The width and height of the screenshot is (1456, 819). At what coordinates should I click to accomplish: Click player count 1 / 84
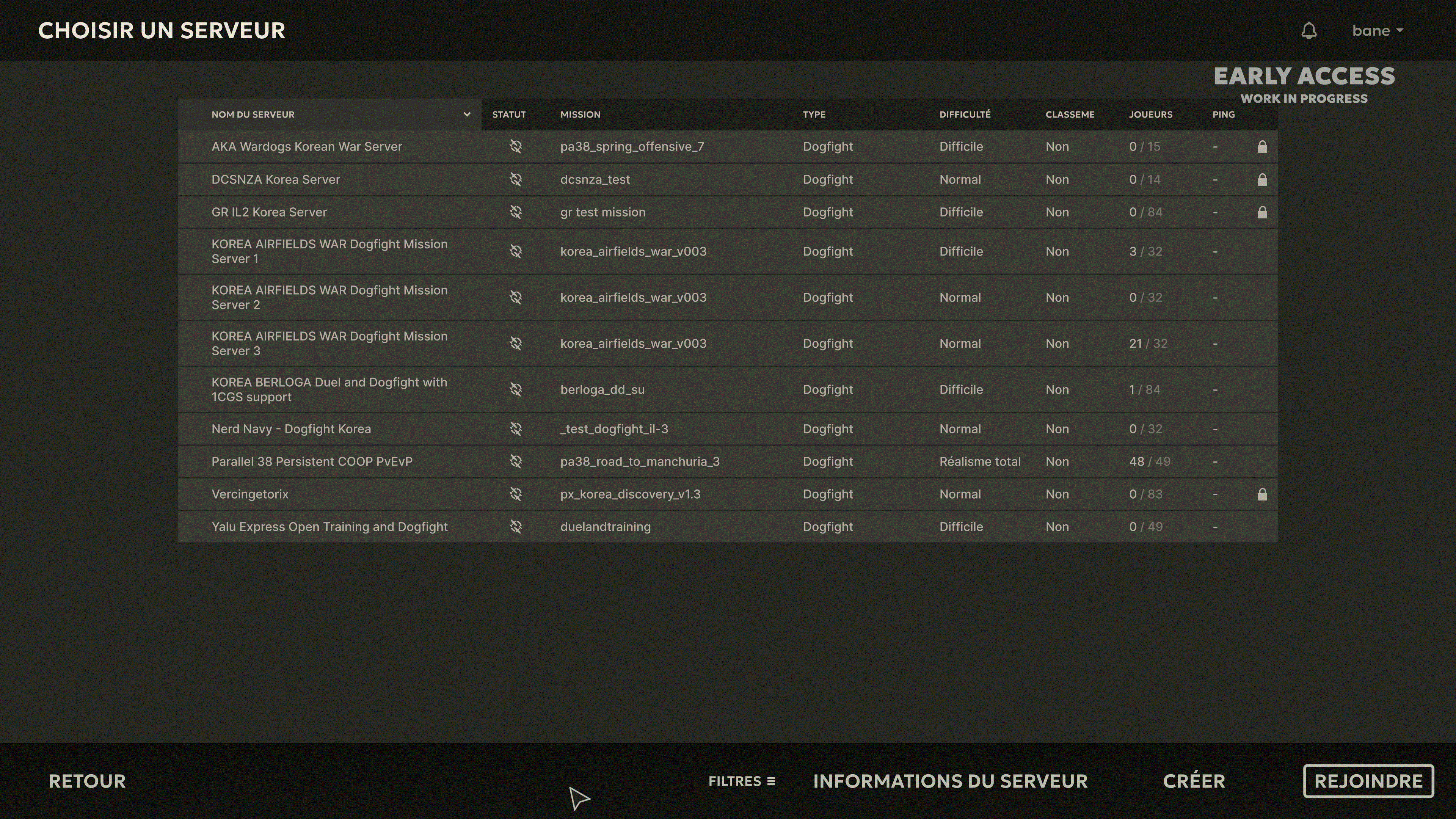pyautogui.click(x=1145, y=389)
